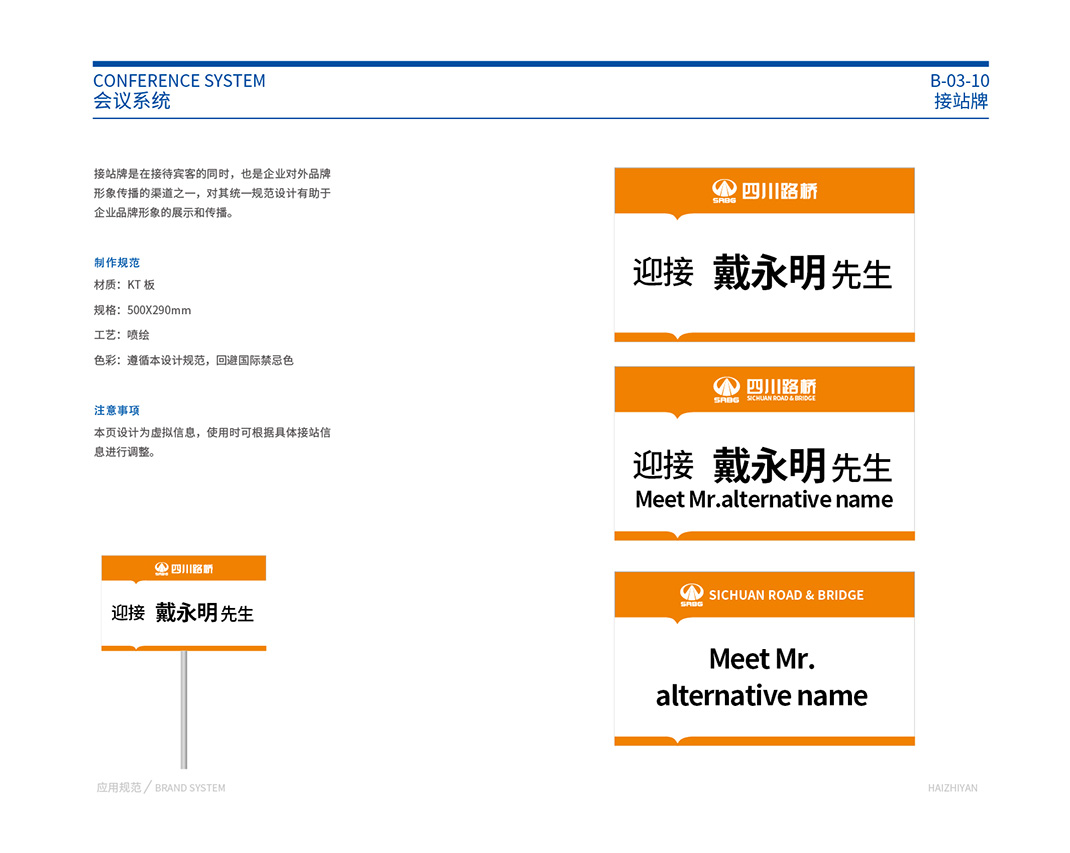Click the 四川路桥 wordmark on the top sign
1070x853 pixels.
[779, 190]
